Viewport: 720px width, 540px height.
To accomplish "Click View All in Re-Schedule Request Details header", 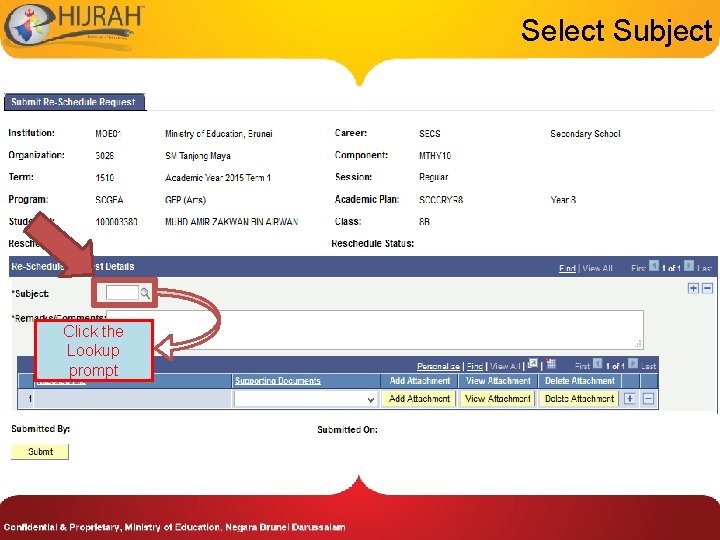I will coord(597,268).
